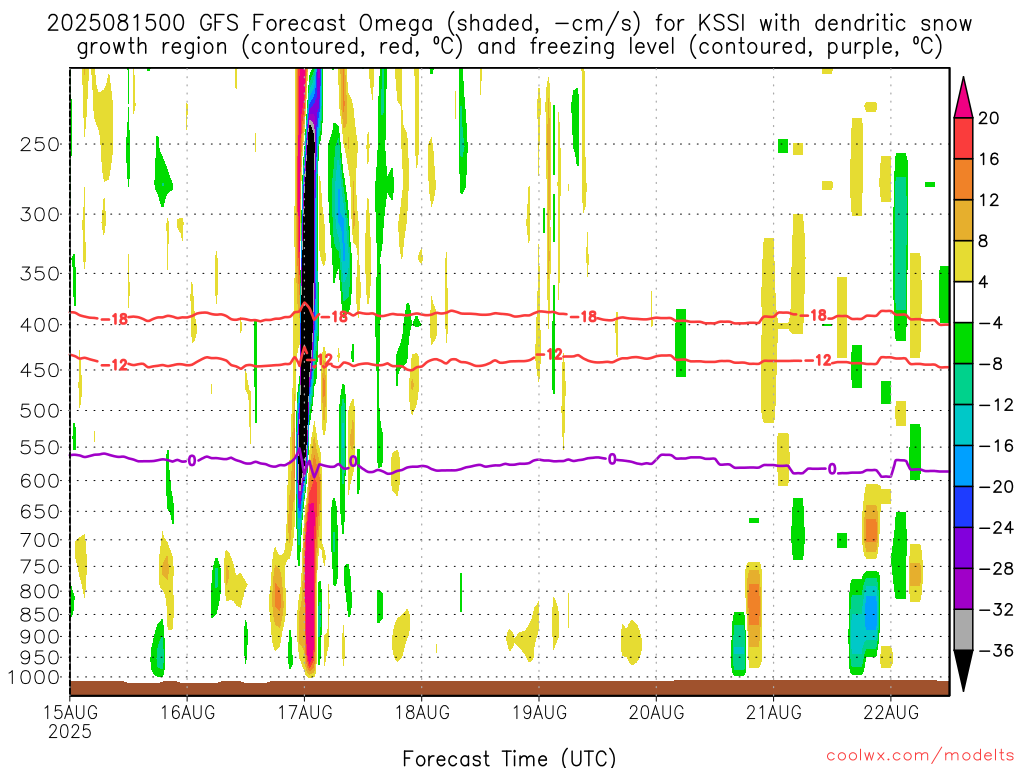This screenshot has height=768, width=1024.
Task: Pick the -16 colorbar label
Action: [x=996, y=446]
